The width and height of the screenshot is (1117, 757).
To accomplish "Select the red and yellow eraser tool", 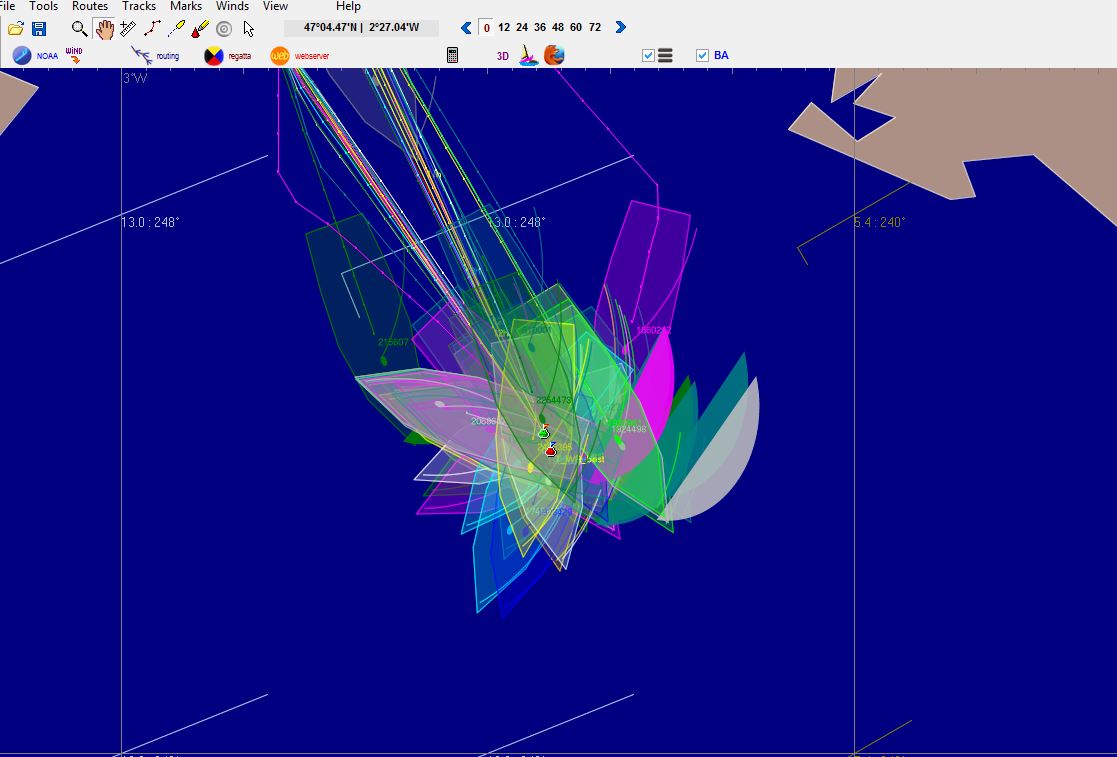I will [200, 28].
